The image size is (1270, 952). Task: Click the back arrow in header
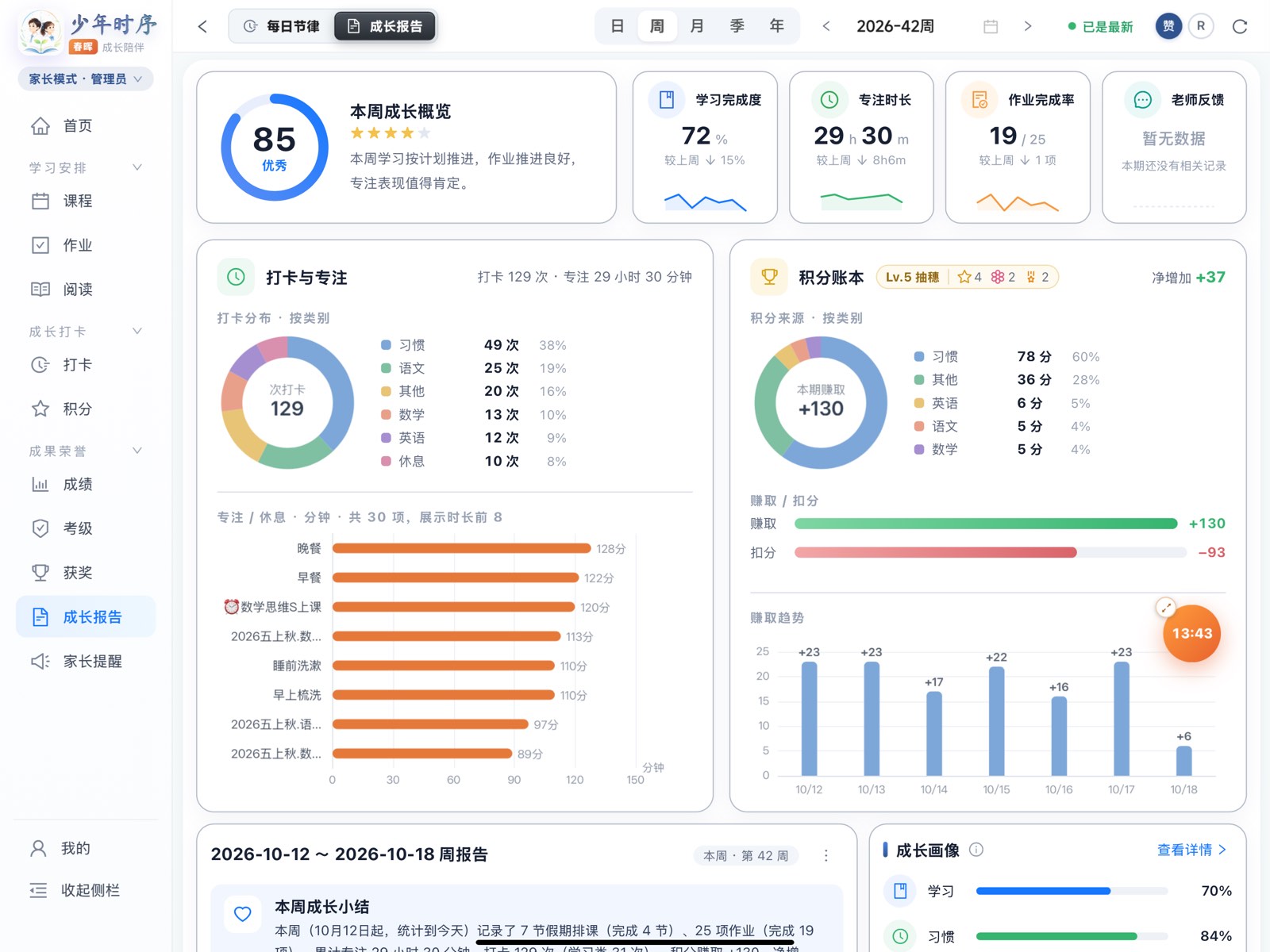click(202, 26)
